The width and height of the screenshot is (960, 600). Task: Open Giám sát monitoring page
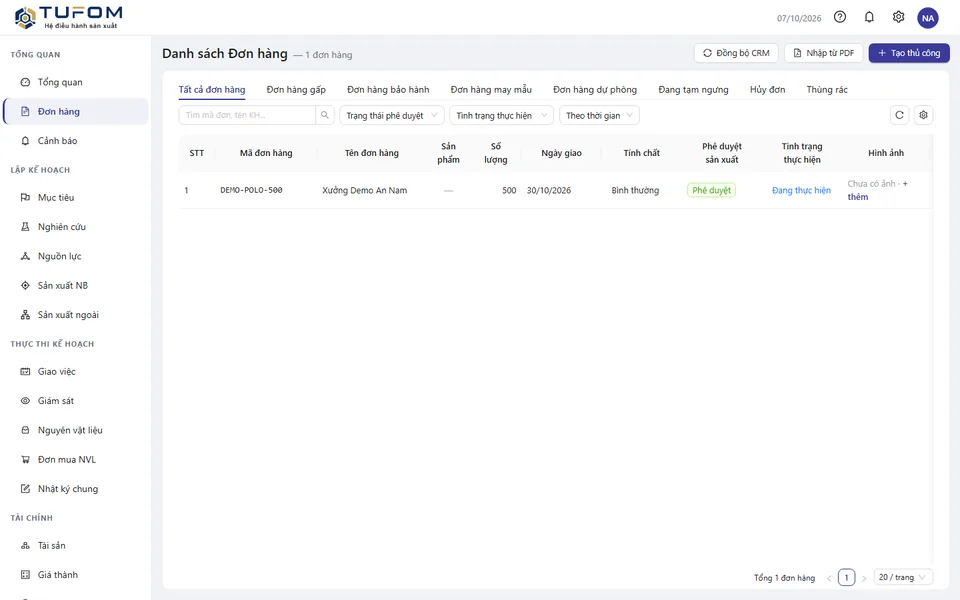pyautogui.click(x=76, y=400)
